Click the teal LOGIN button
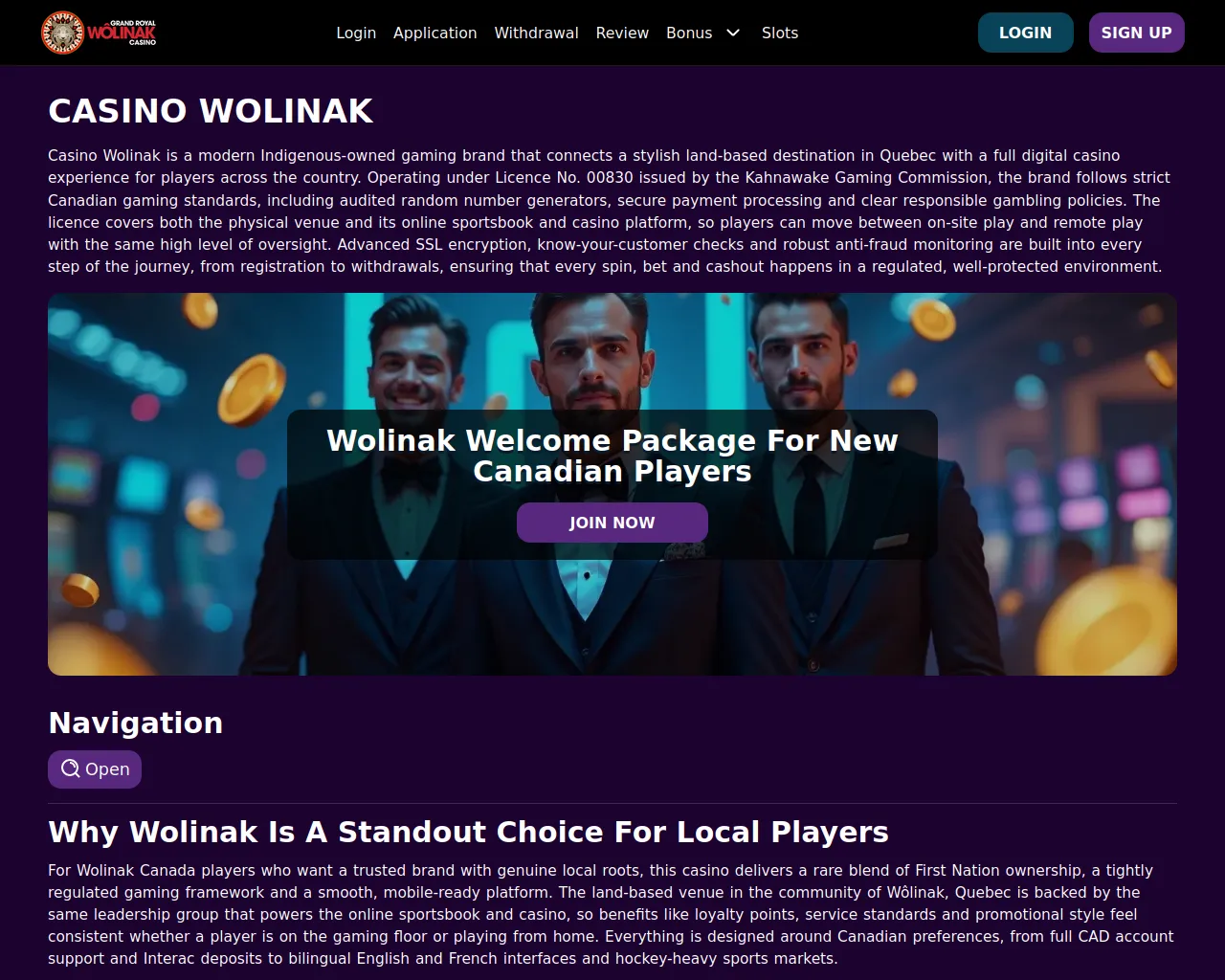Viewport: 1225px width, 980px height. [x=1025, y=33]
